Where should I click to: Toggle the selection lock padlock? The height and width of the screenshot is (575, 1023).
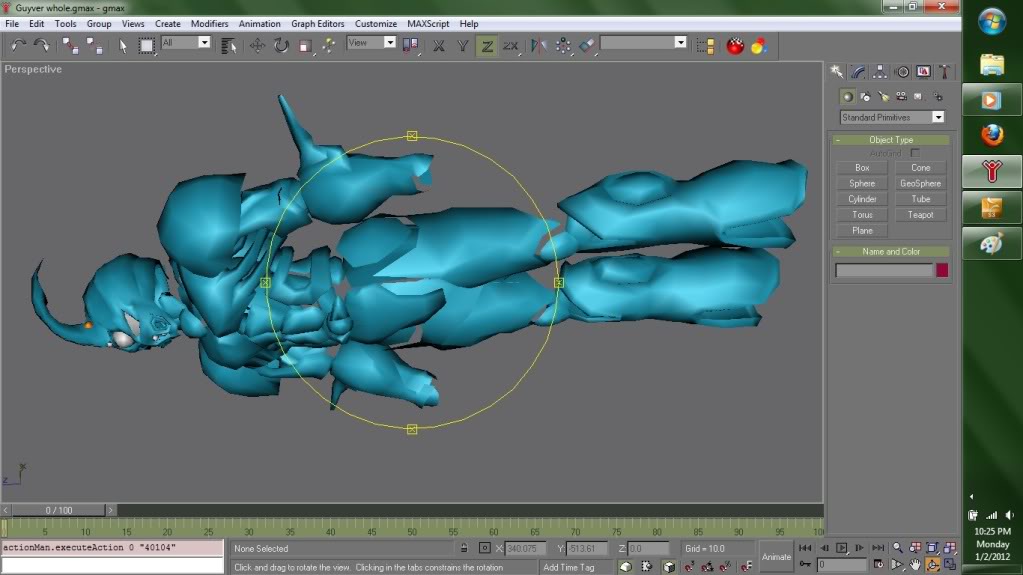464,548
